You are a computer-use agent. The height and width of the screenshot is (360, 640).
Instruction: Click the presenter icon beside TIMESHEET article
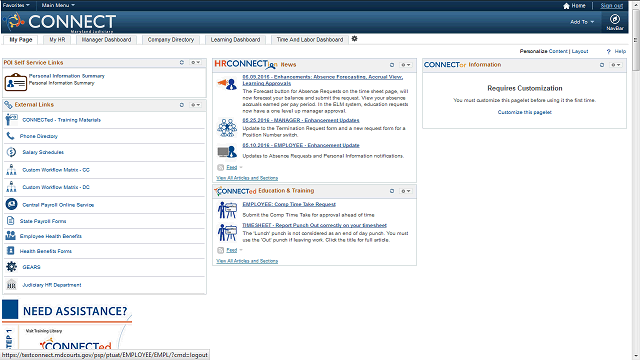coord(227,232)
